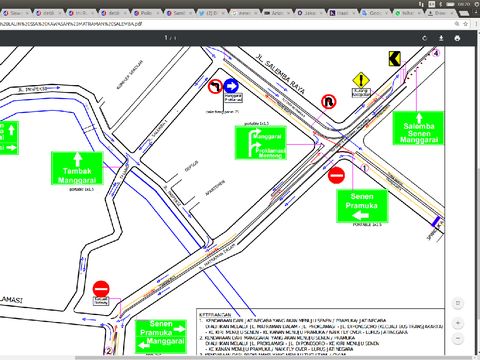Screen dimensions: 480x360
Task: Close the "Hasil" tab
Action: coord(354,13)
